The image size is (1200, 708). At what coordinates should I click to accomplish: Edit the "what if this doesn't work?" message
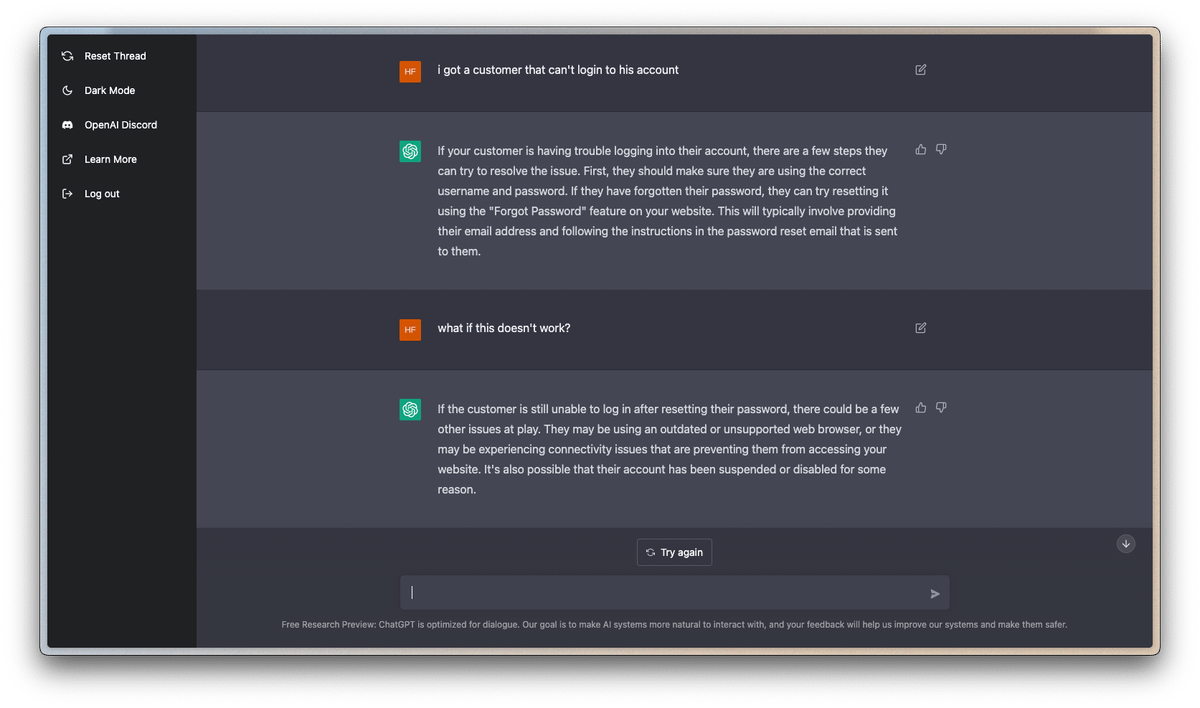point(921,328)
